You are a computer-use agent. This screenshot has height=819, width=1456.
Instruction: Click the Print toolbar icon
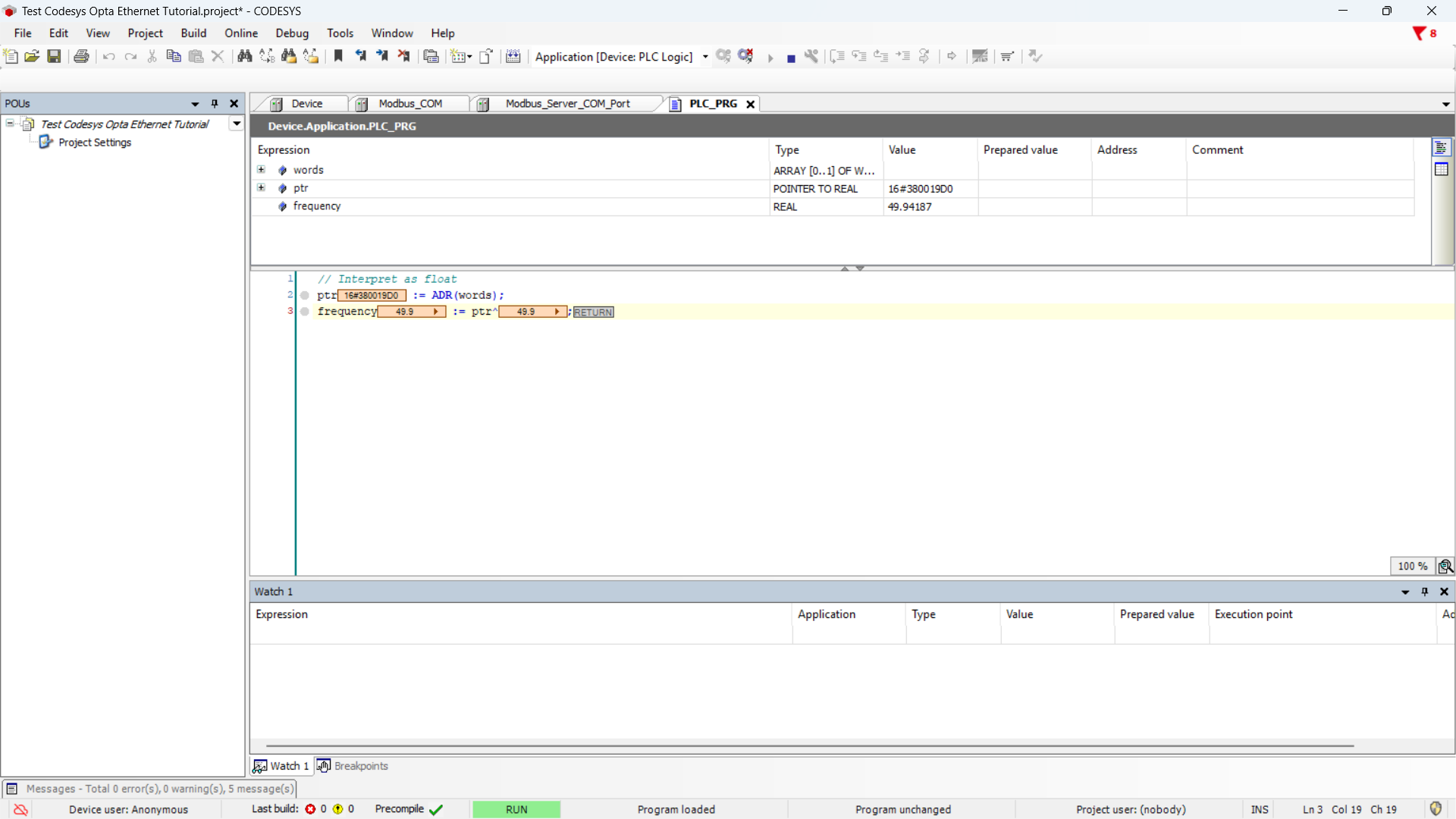(x=81, y=56)
